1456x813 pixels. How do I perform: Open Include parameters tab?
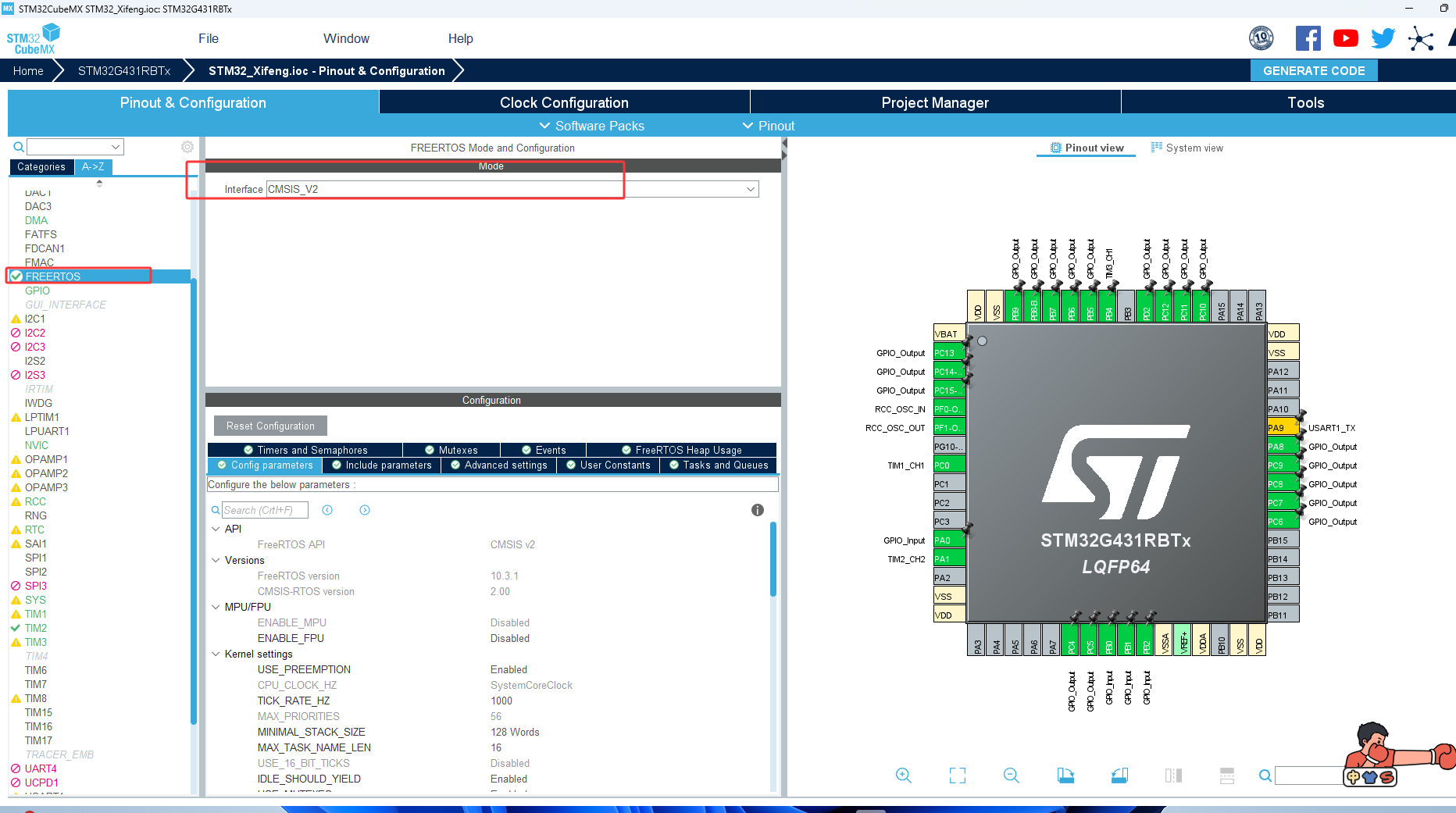click(x=382, y=465)
